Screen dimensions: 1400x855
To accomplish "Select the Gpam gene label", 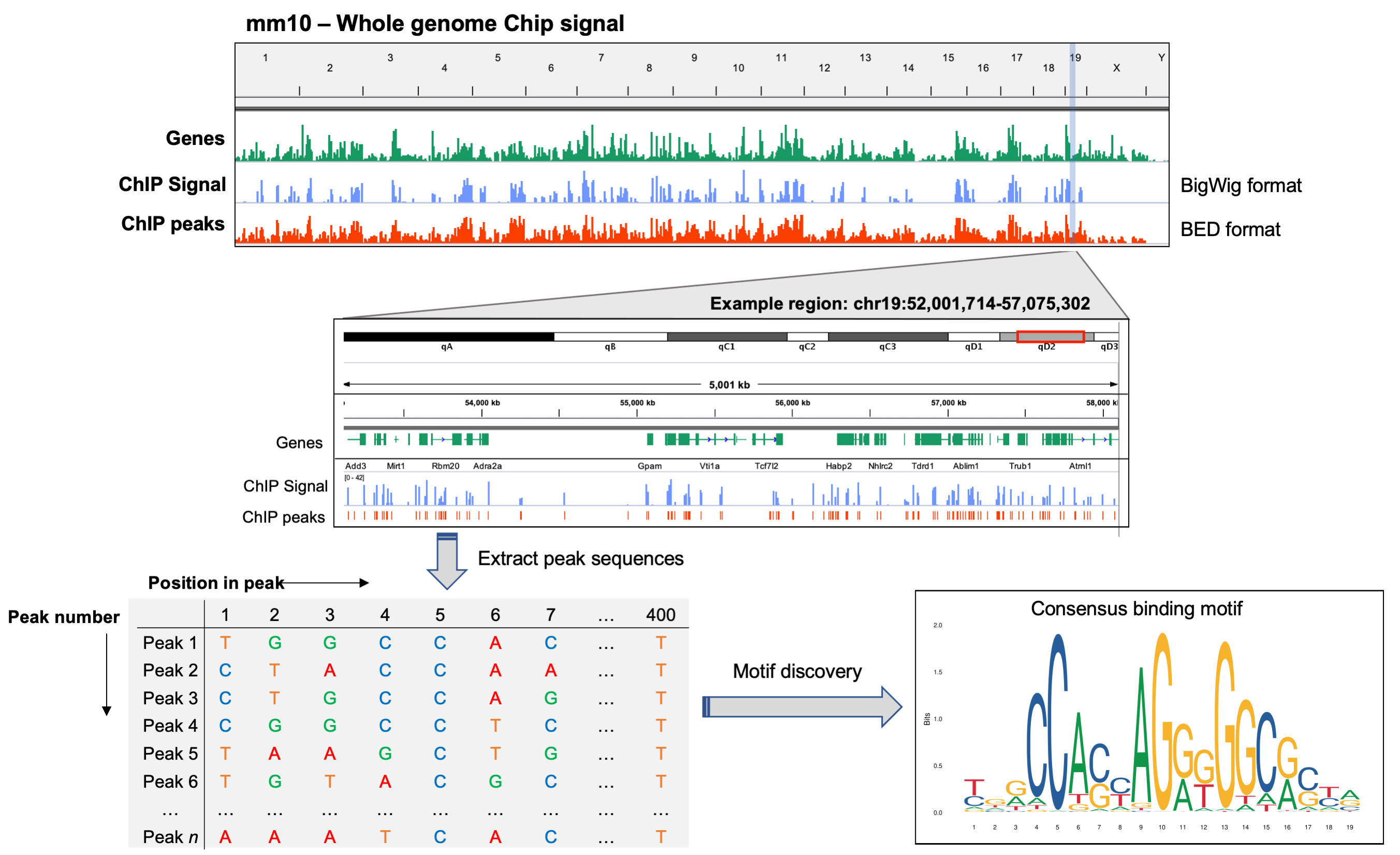I will pos(649,466).
